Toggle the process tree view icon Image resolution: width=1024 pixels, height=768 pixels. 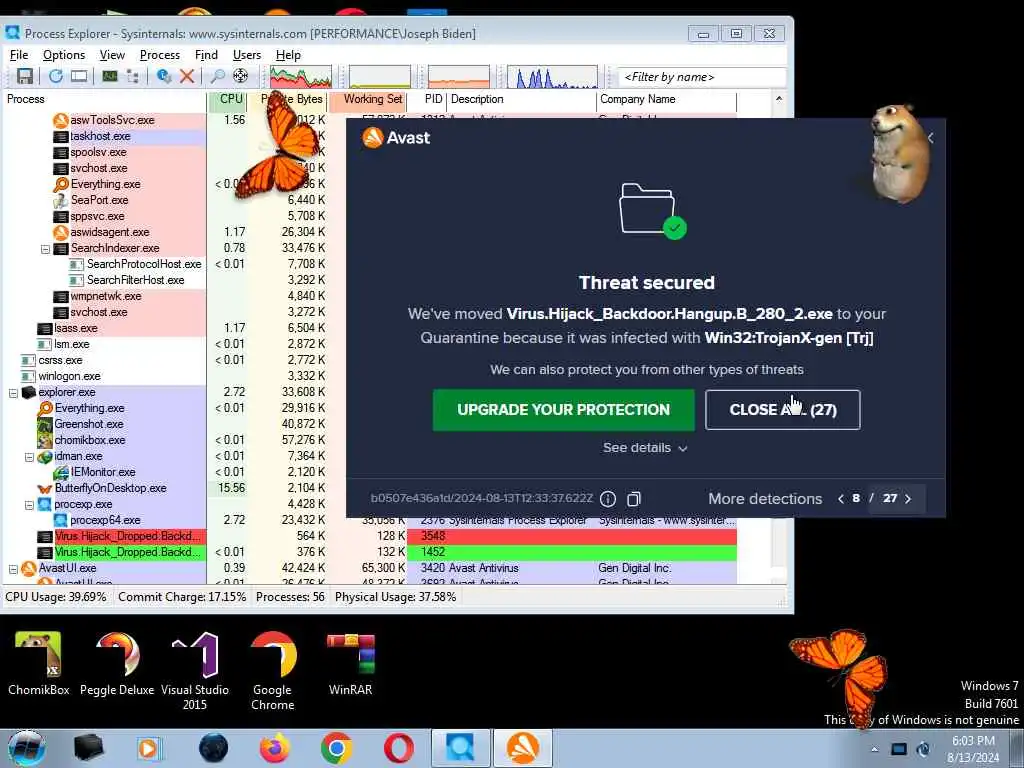[x=133, y=76]
